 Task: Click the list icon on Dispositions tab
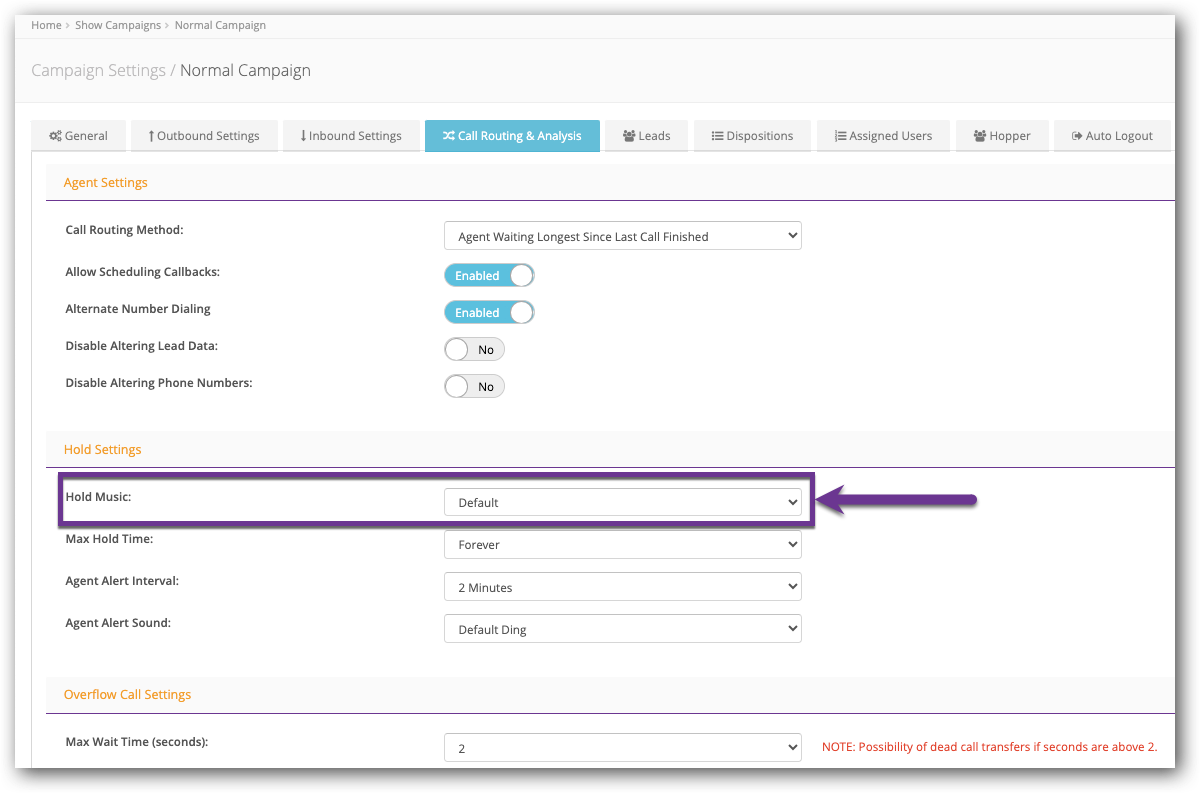click(x=717, y=136)
